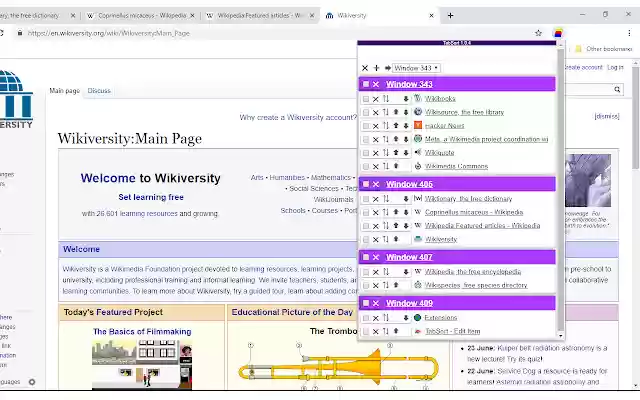Viewport: 640px width, 400px height.
Task: Toggle the Window 405 group checkbox
Action: point(366,184)
